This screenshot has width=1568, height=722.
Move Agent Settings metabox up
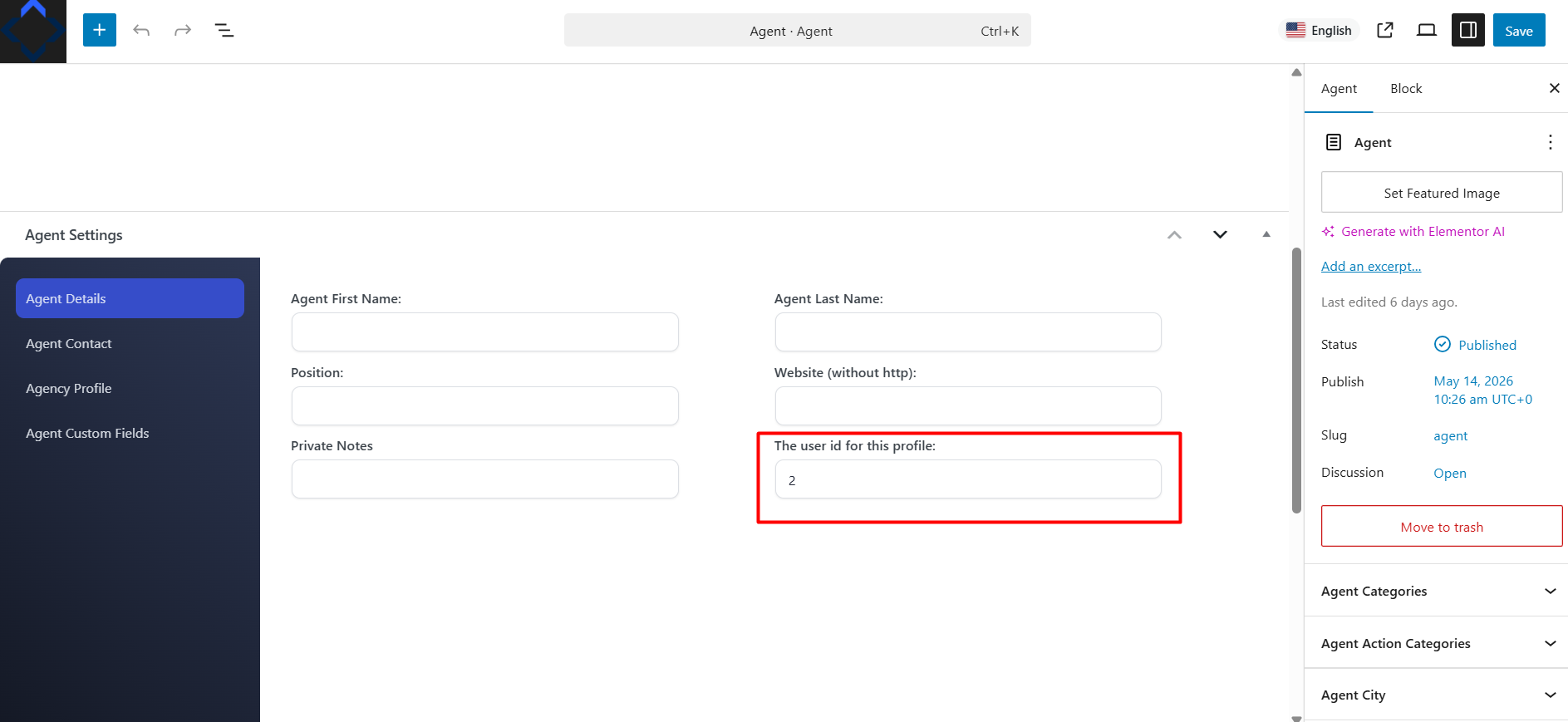tap(1174, 234)
